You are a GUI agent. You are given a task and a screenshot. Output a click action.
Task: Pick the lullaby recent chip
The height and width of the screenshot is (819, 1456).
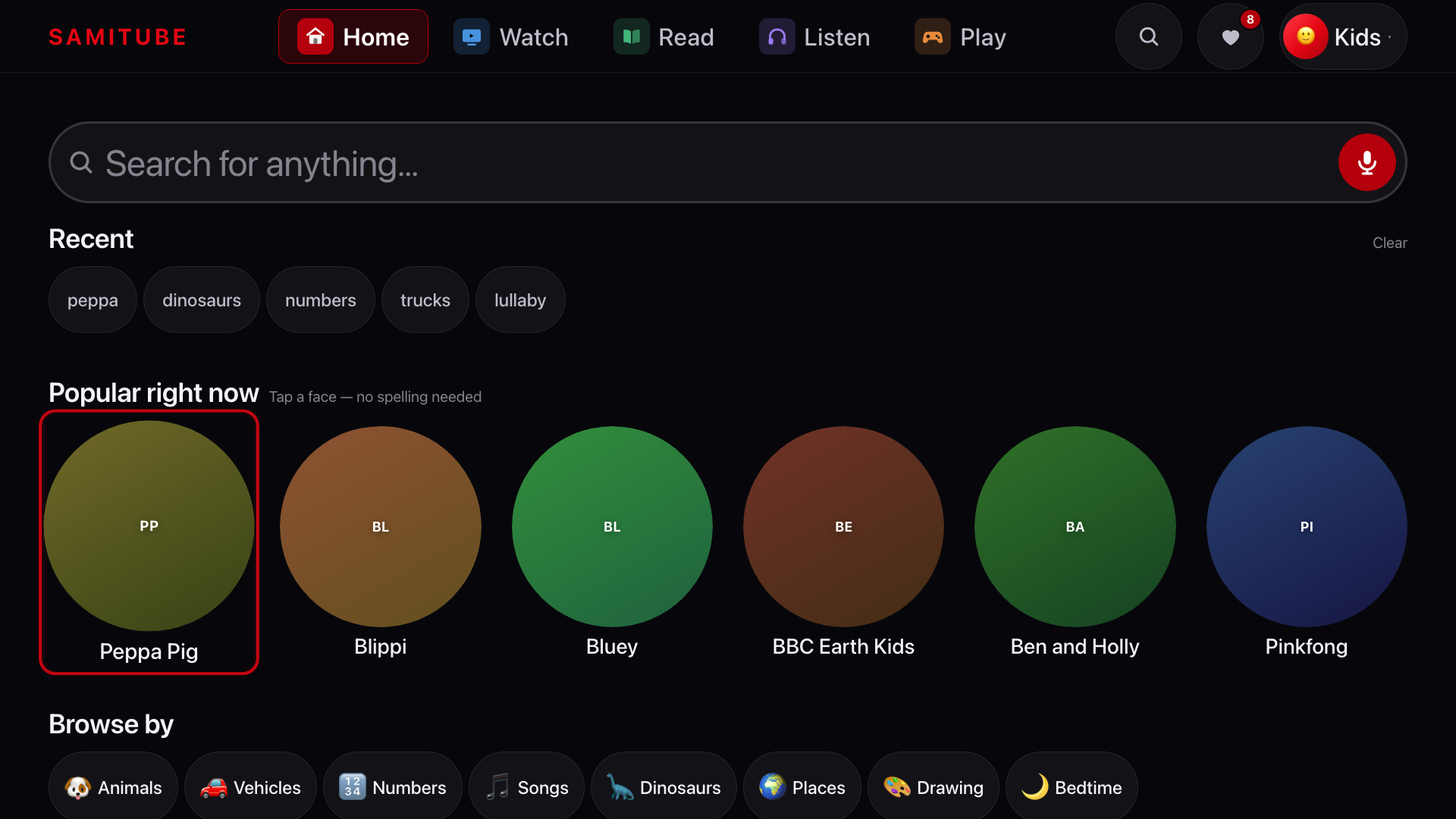pos(520,300)
